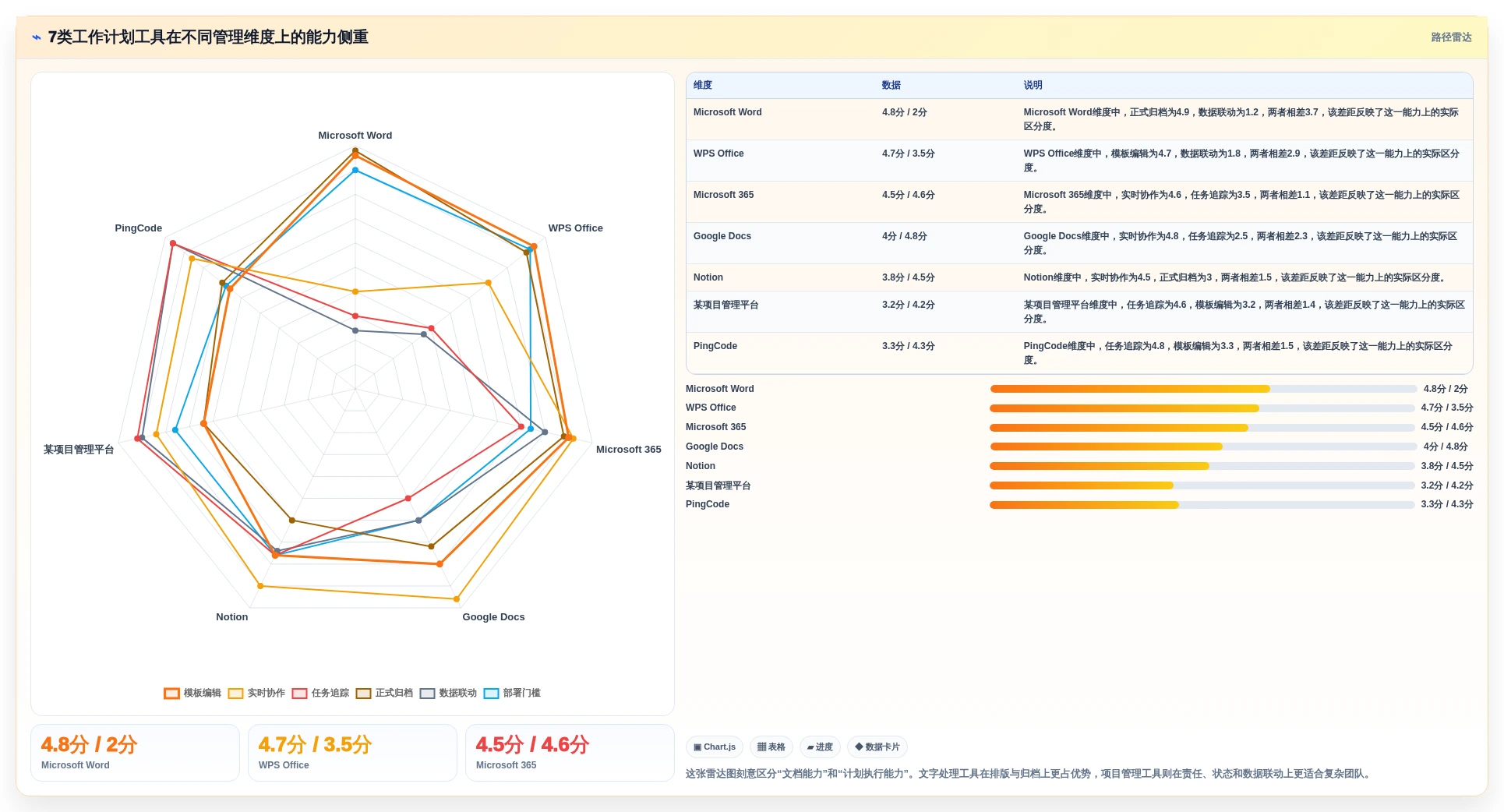Select the WPS Office table row name
The height and width of the screenshot is (812, 1504).
pos(718,154)
